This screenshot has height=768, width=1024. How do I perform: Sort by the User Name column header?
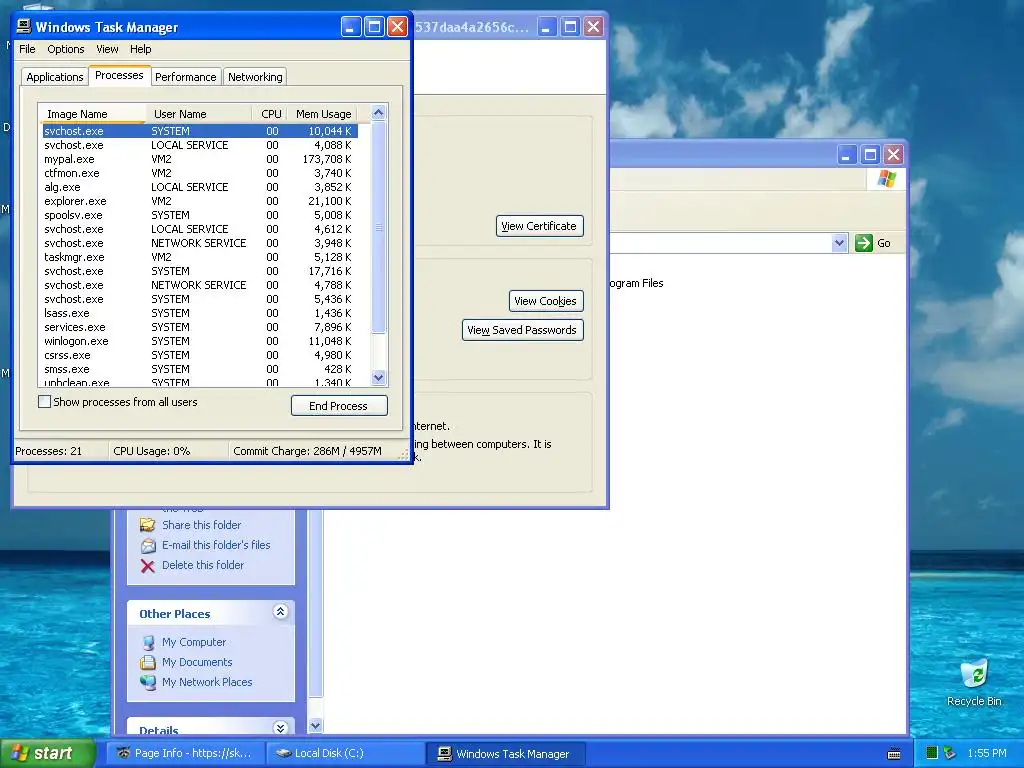click(199, 114)
